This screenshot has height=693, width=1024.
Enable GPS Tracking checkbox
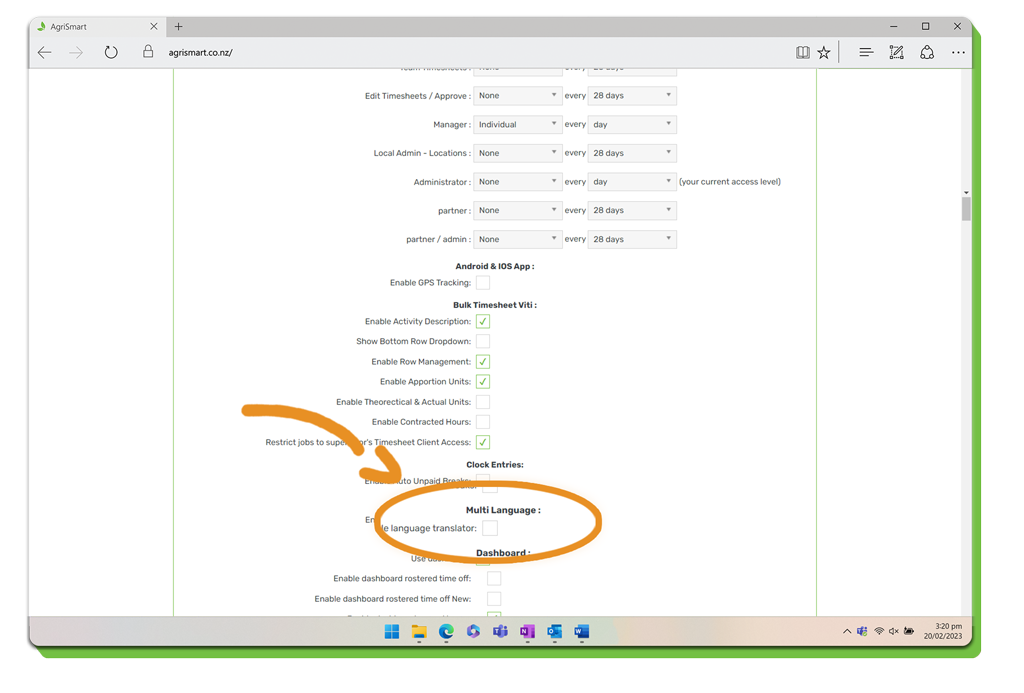(483, 283)
